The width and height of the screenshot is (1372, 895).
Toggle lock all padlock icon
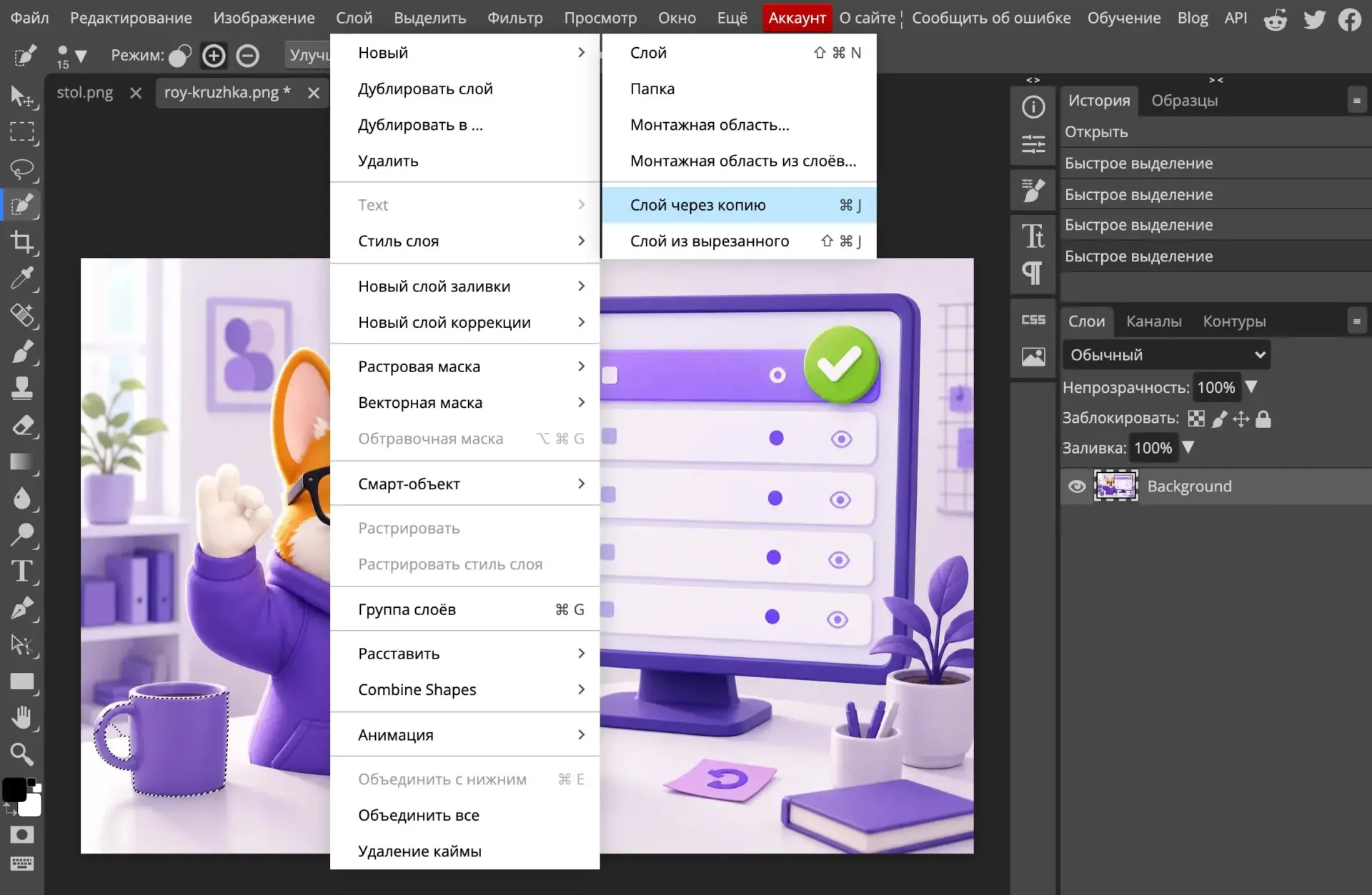[x=1263, y=419]
